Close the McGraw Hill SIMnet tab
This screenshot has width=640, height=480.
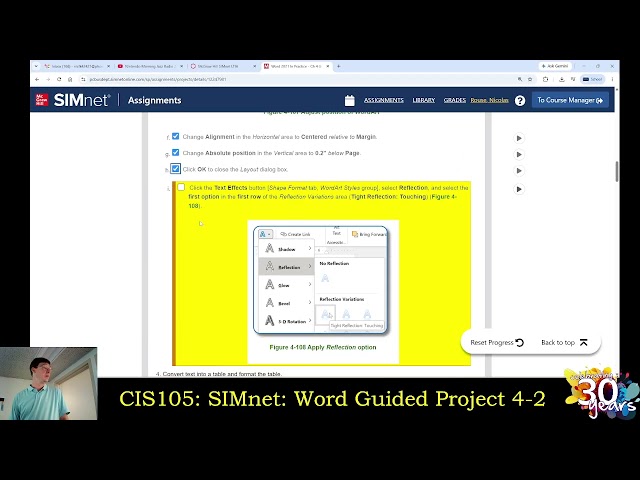tap(254, 66)
